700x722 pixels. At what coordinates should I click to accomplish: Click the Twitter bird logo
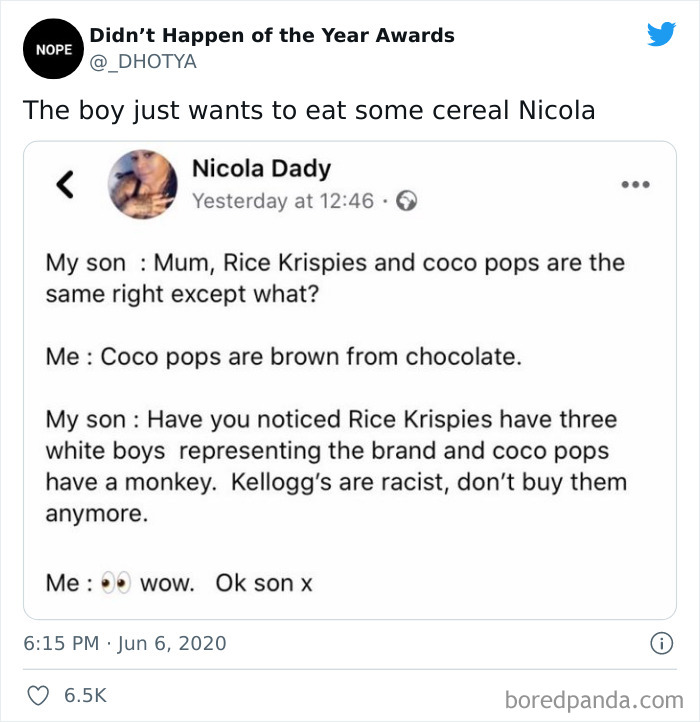(x=661, y=35)
